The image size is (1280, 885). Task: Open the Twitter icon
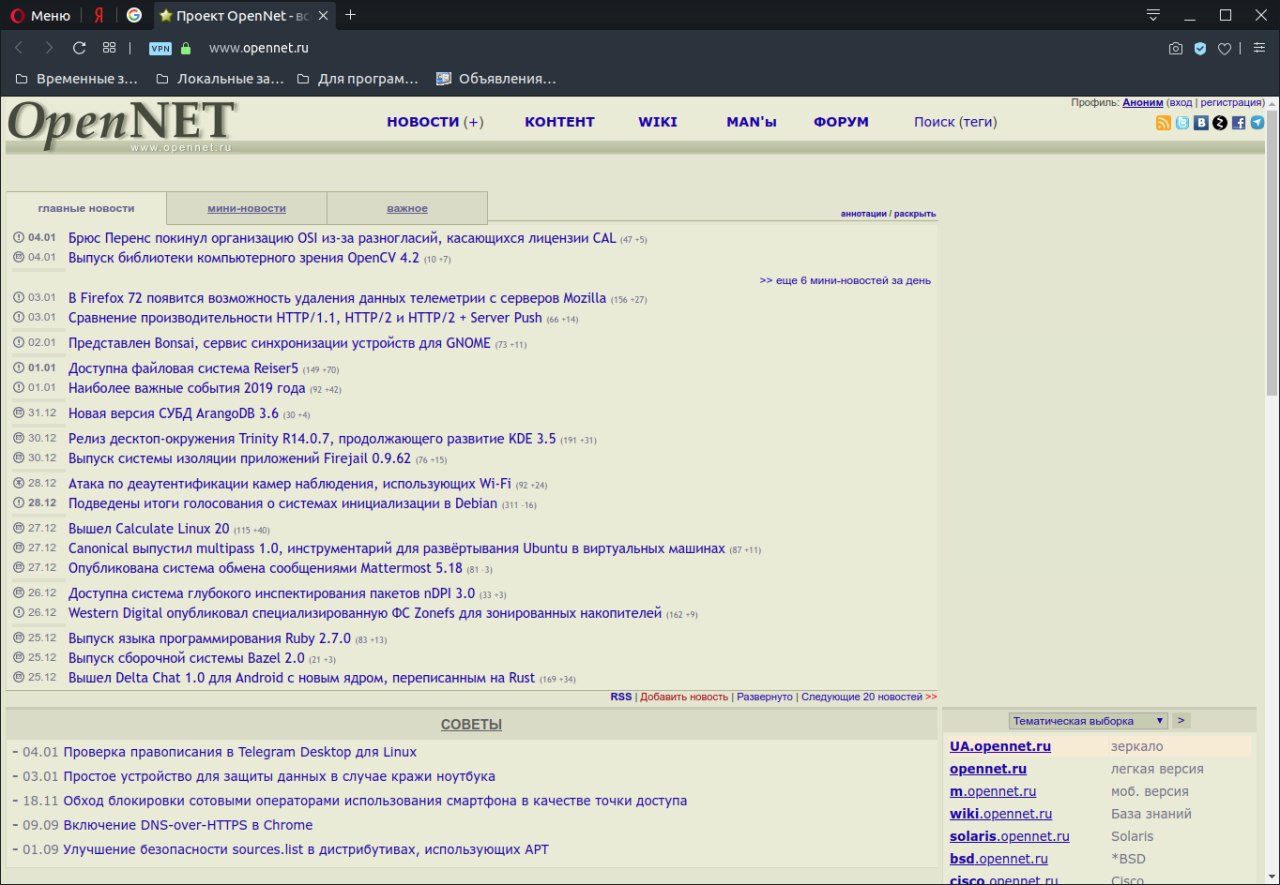point(1182,123)
